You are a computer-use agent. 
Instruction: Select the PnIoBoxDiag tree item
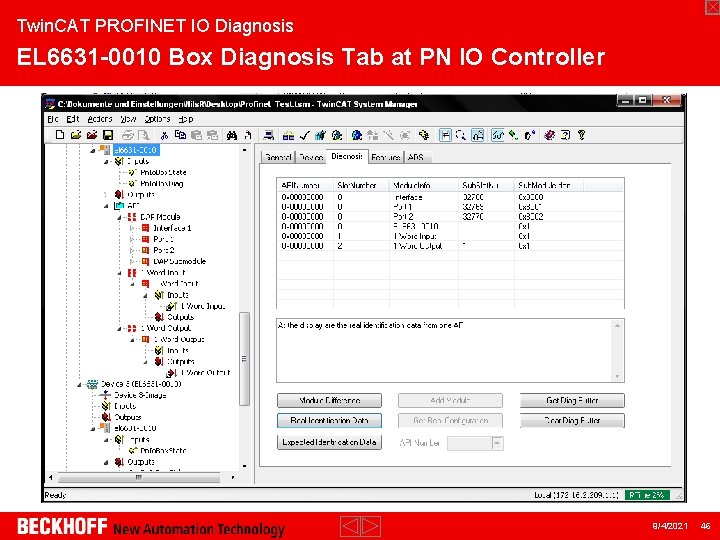161,184
